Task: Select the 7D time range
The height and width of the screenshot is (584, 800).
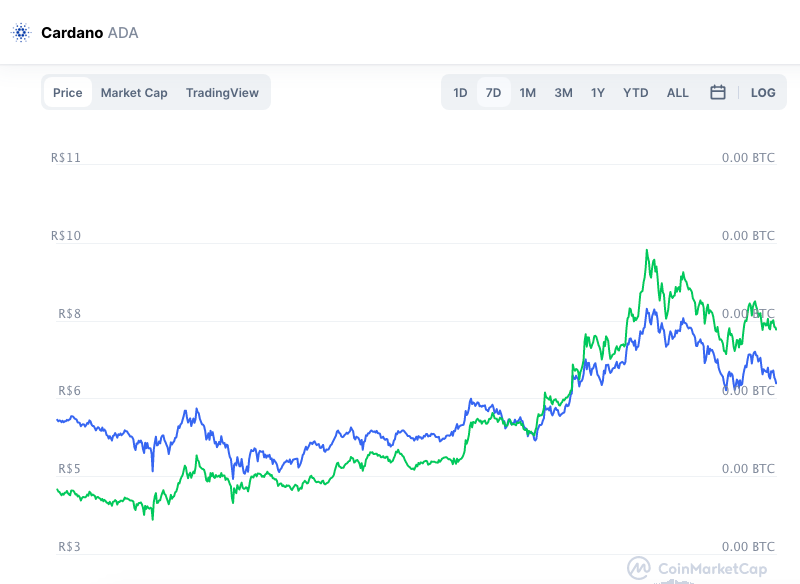Action: tap(493, 93)
